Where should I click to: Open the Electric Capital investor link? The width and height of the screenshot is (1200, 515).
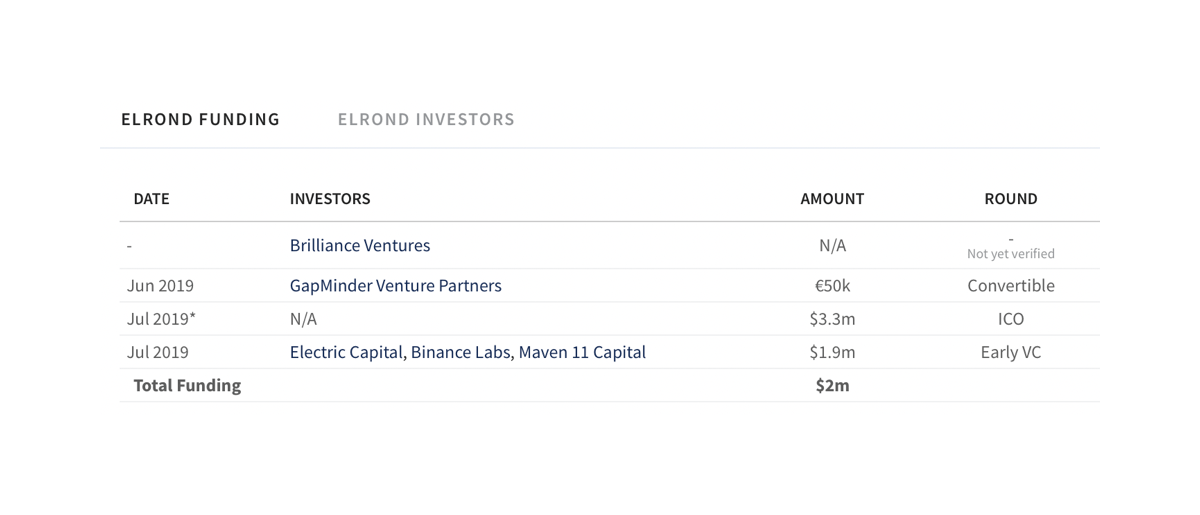pos(347,352)
